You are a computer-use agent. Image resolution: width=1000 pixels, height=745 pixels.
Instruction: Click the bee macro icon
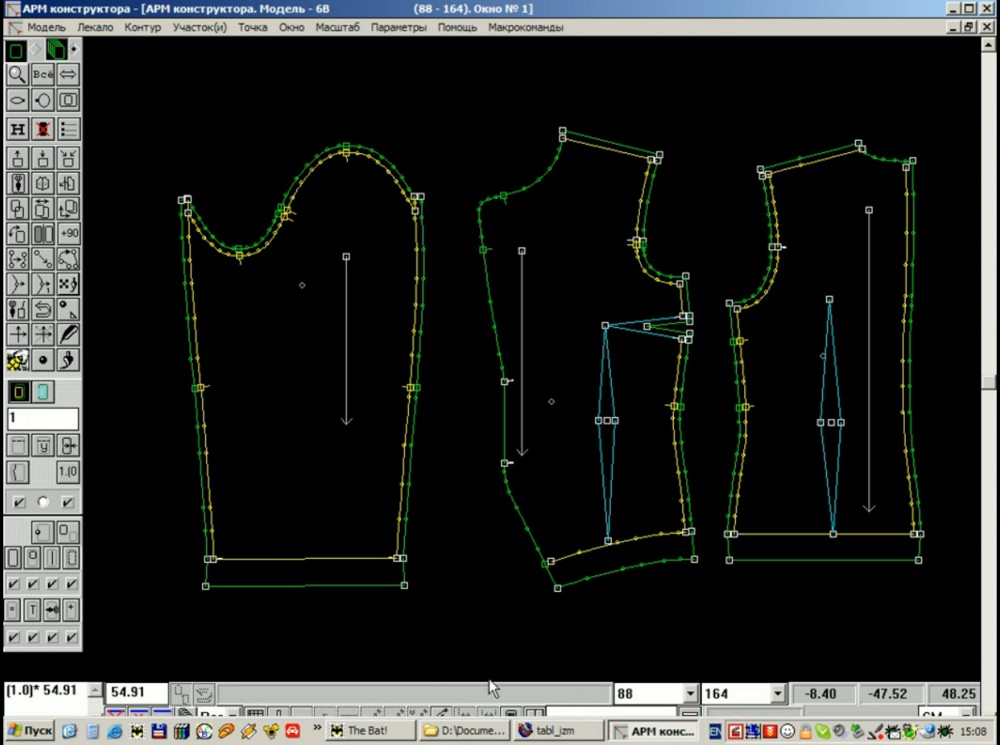(x=17, y=360)
